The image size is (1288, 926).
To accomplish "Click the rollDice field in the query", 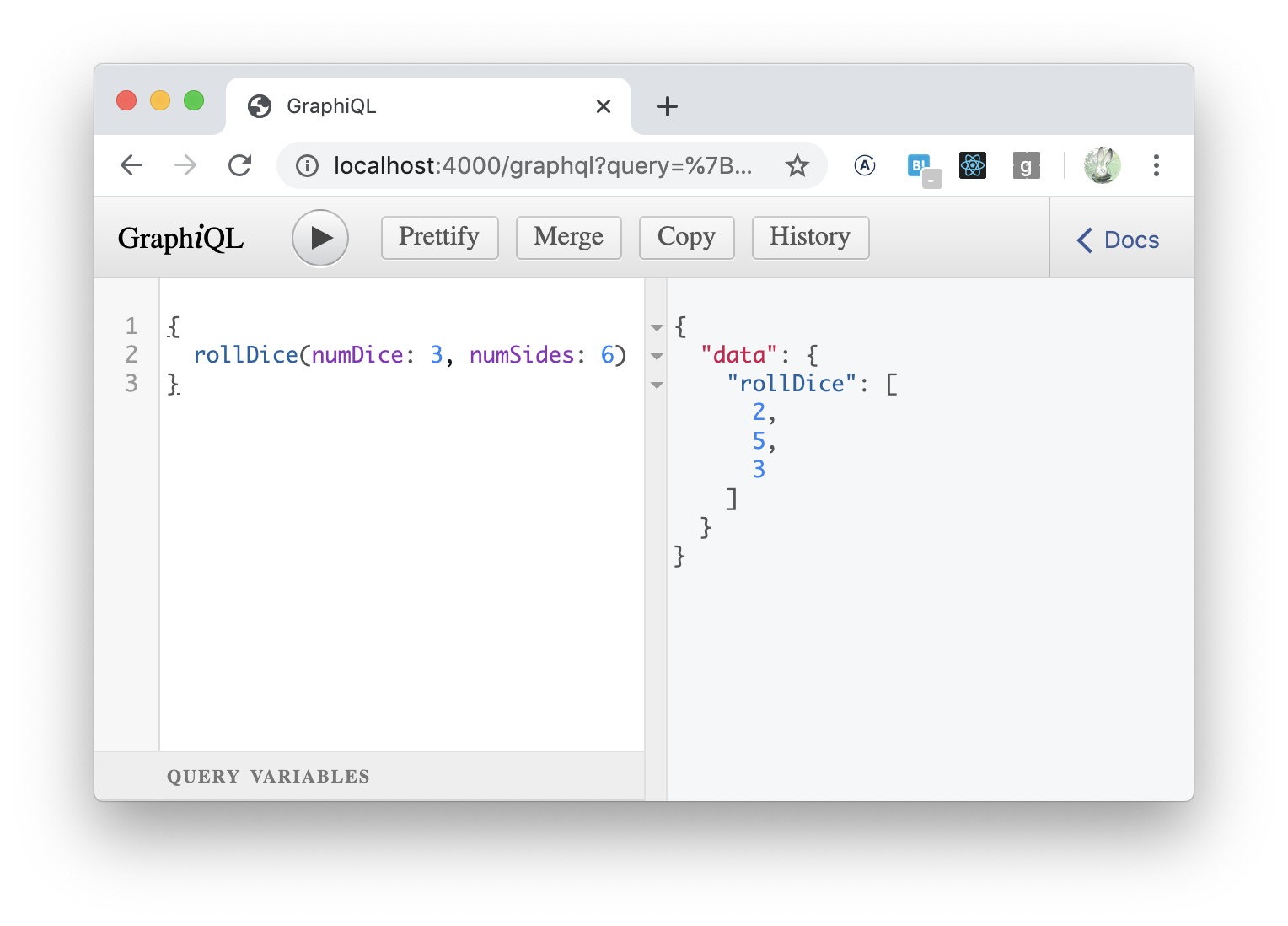I will 245,355.
